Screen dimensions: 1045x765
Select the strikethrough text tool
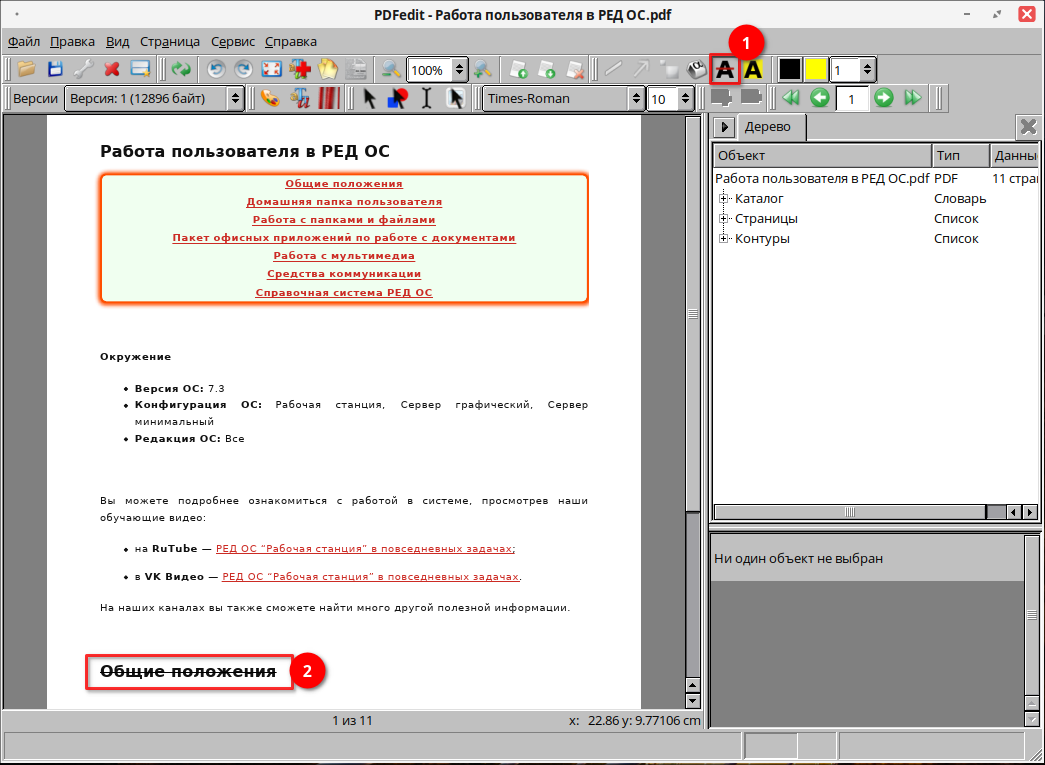[x=725, y=70]
